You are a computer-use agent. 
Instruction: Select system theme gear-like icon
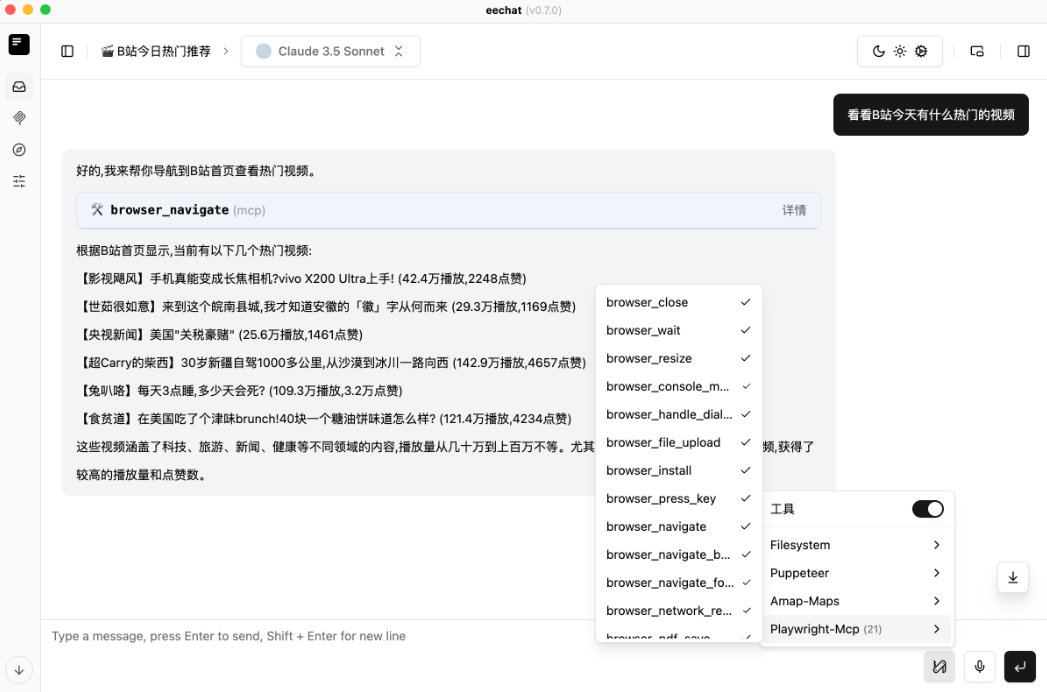921,51
